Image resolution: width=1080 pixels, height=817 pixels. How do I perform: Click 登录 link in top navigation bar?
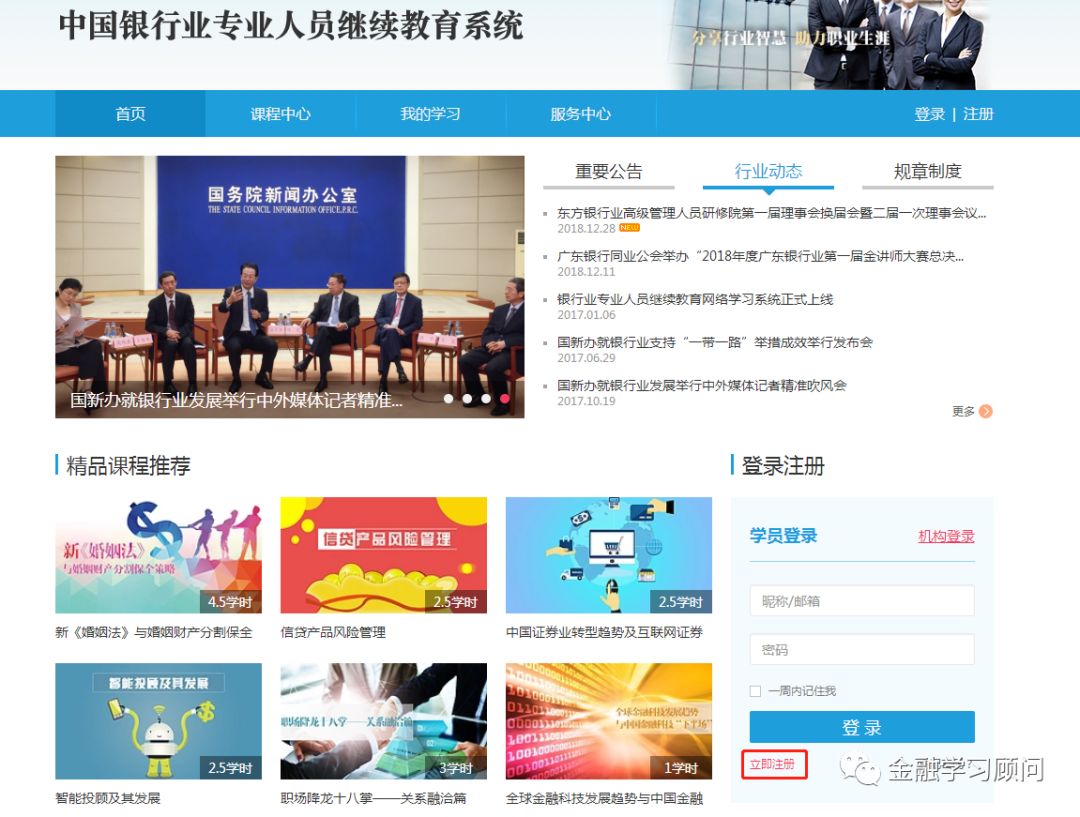929,114
